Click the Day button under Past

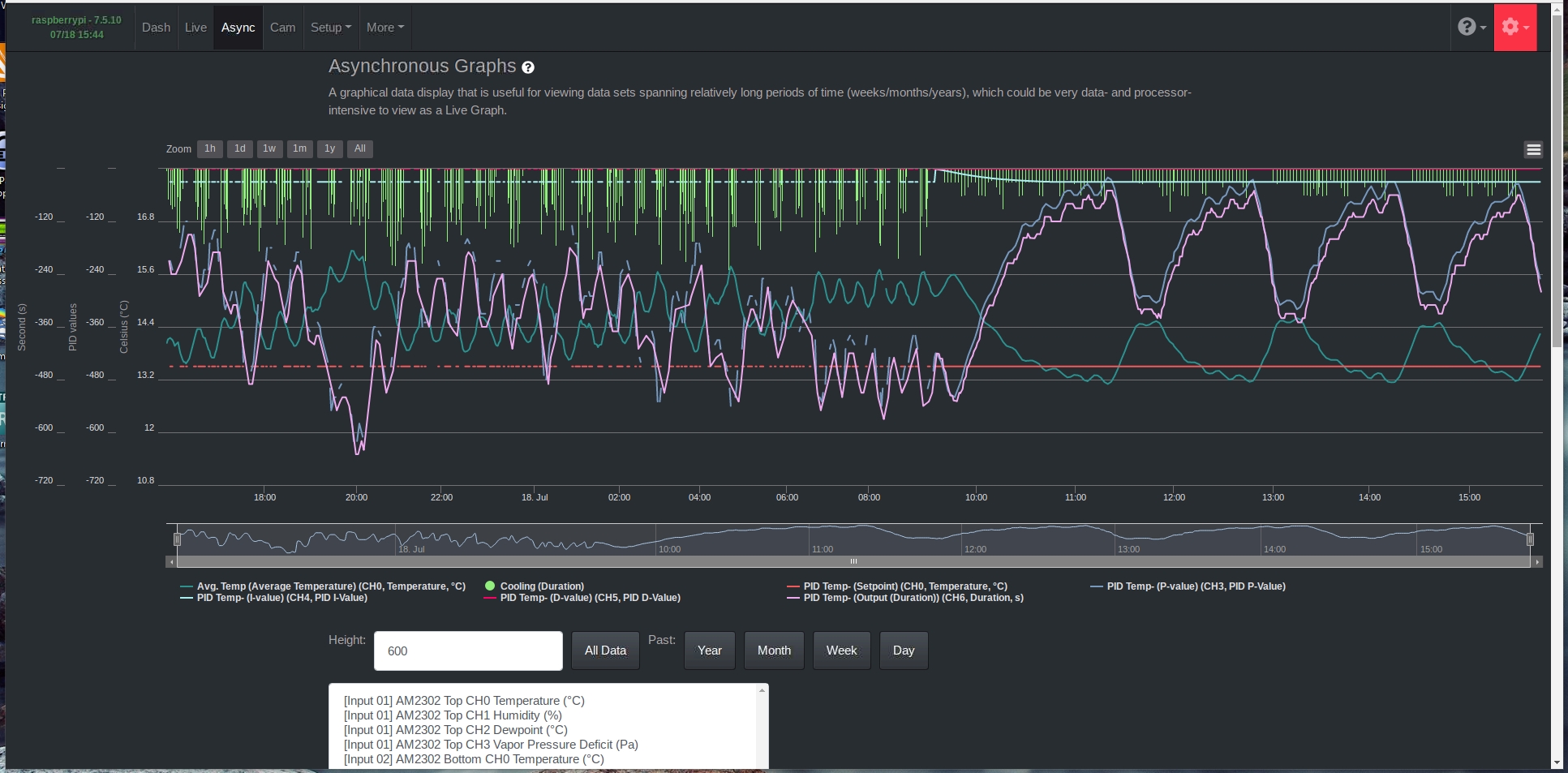[903, 650]
